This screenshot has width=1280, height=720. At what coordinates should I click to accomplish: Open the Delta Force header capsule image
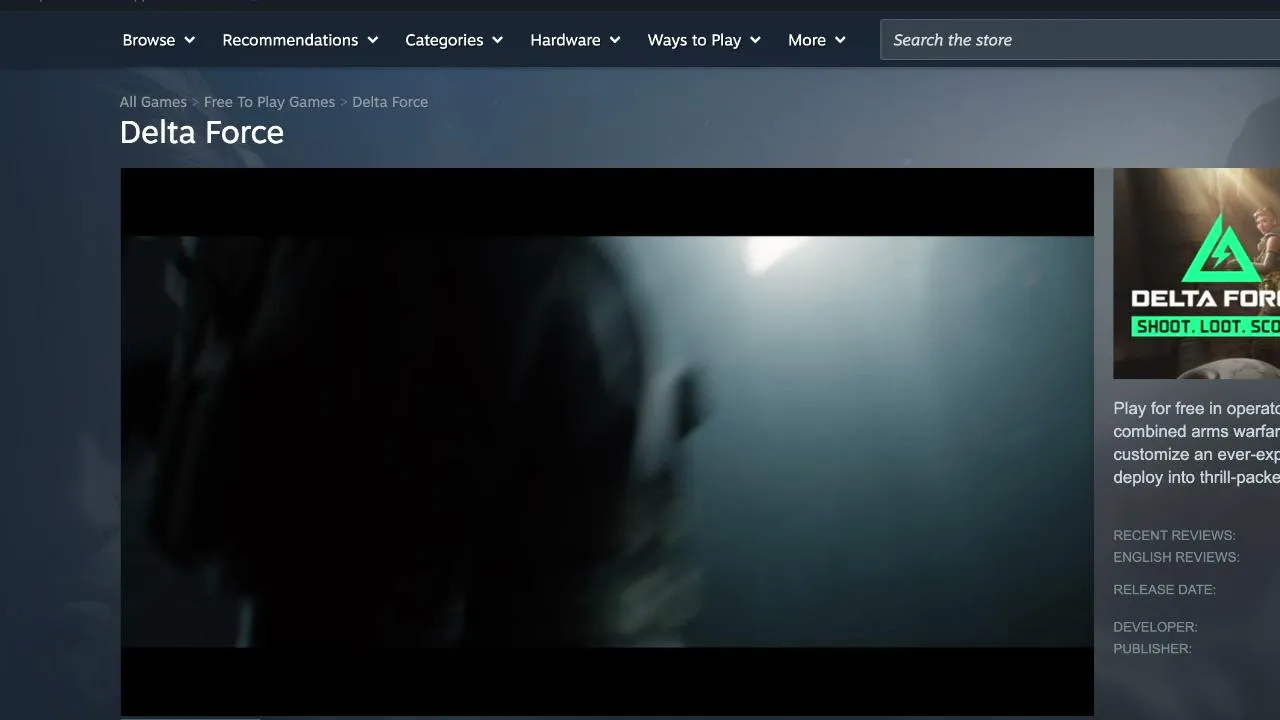pos(1196,273)
